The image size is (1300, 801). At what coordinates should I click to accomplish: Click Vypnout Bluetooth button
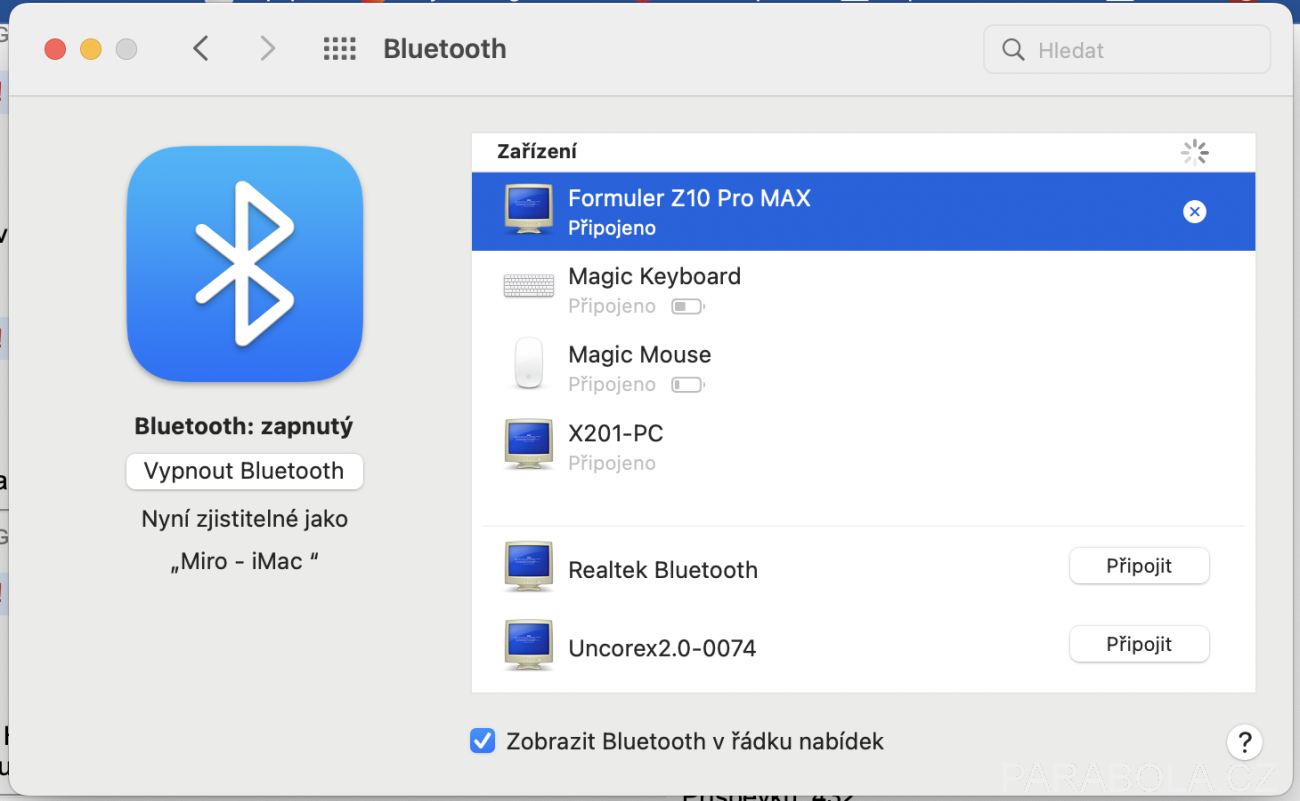click(x=245, y=471)
